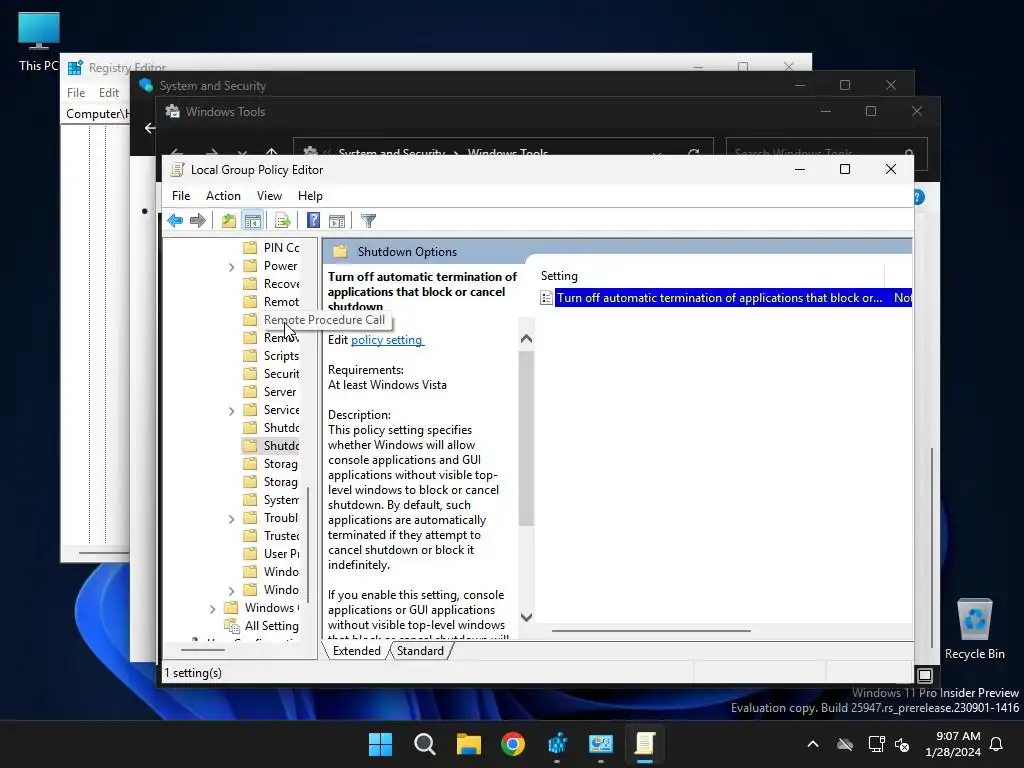Select the User Pr tree folder

[271, 553]
